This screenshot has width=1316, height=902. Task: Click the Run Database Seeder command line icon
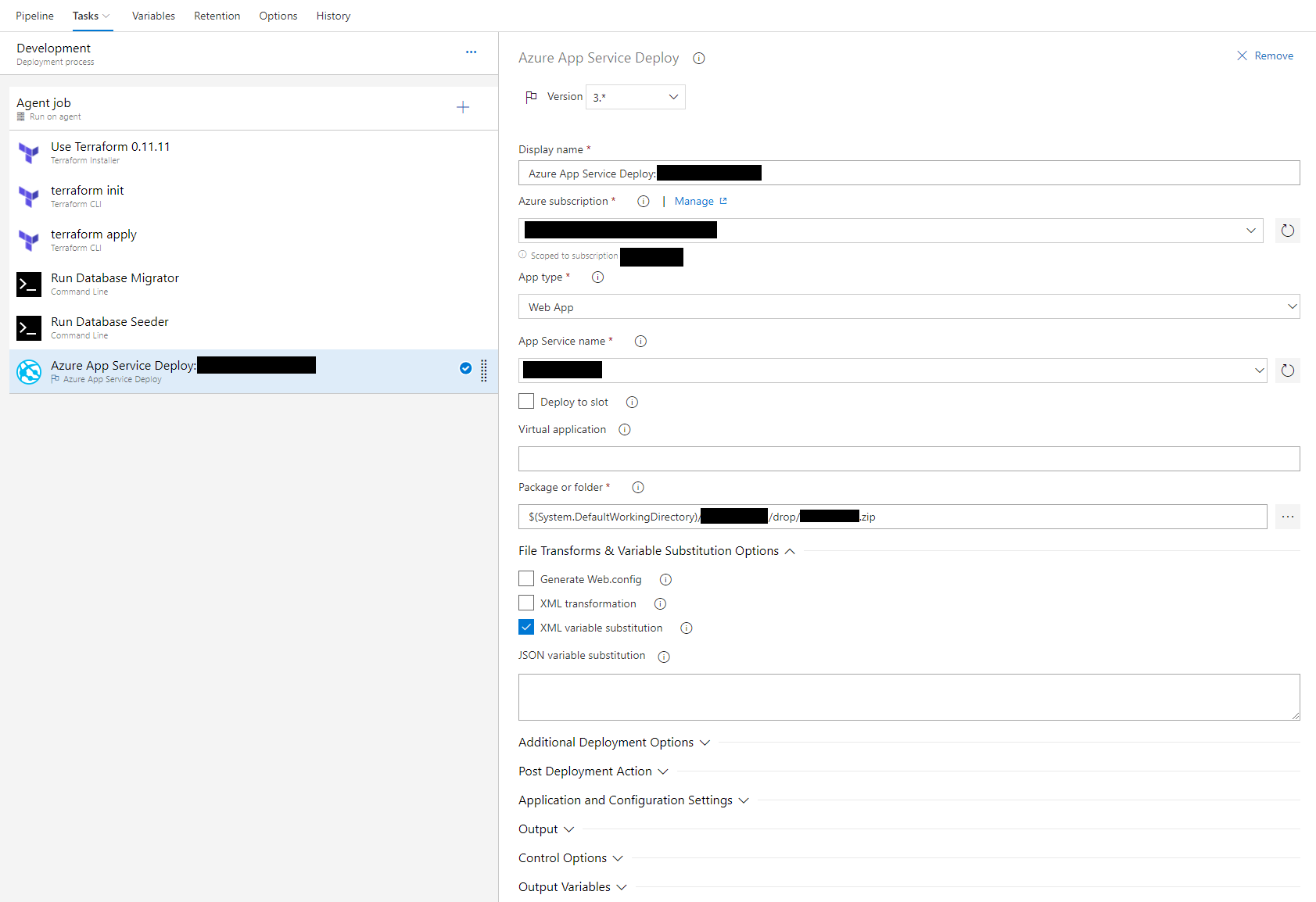point(29,328)
